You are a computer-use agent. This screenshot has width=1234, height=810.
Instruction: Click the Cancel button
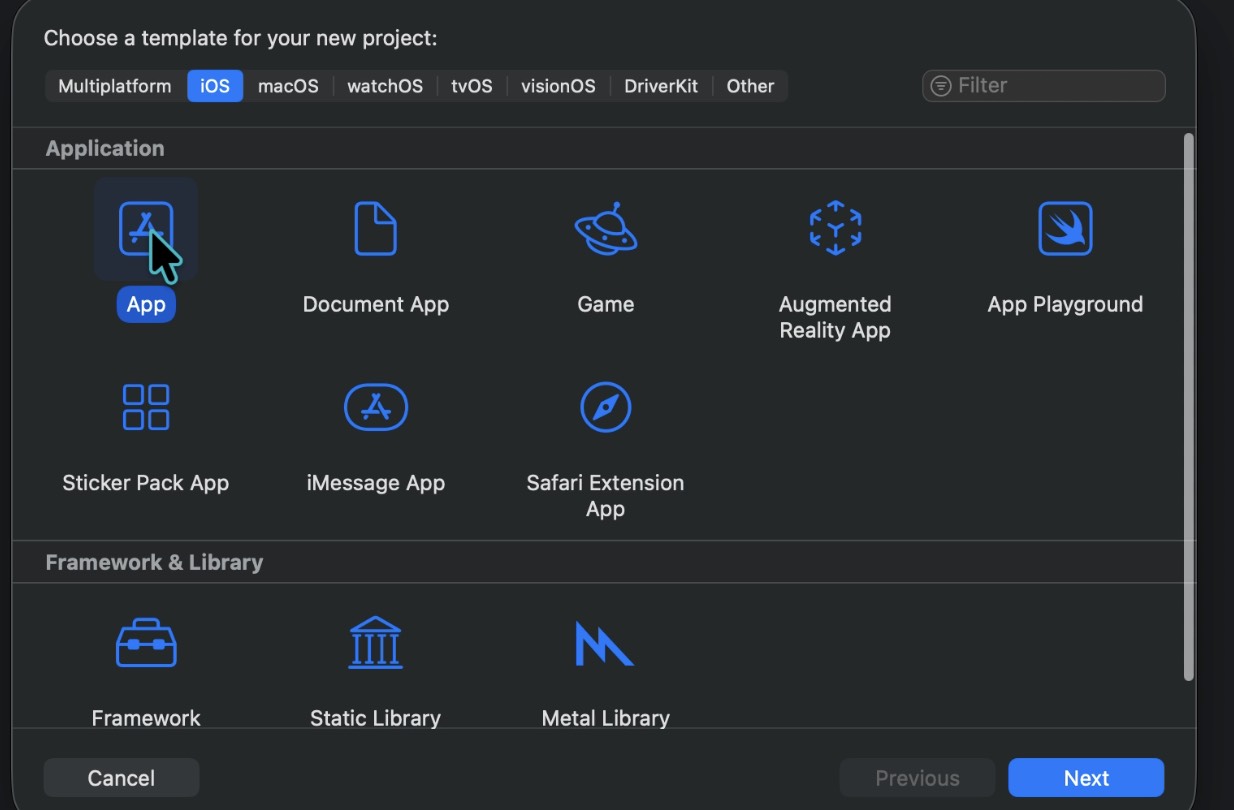[x=121, y=778]
